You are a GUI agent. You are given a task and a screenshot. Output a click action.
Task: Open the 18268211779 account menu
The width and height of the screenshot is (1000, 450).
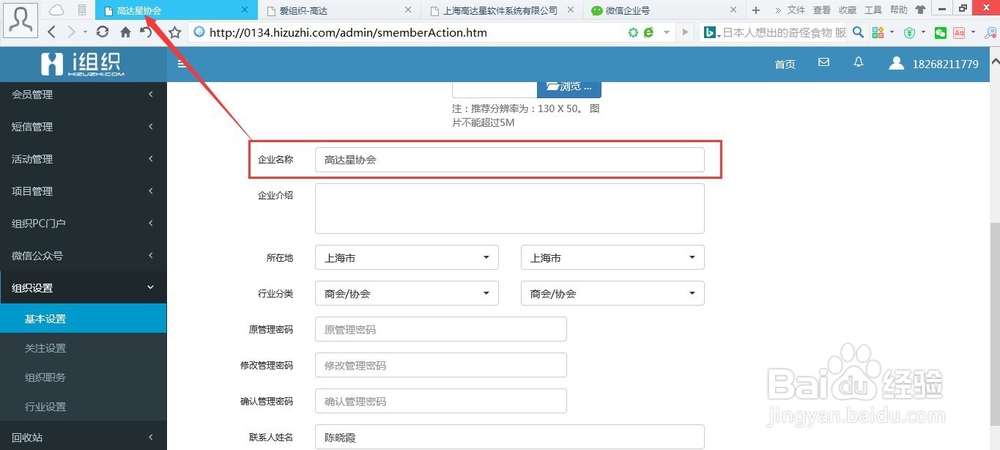(x=934, y=64)
